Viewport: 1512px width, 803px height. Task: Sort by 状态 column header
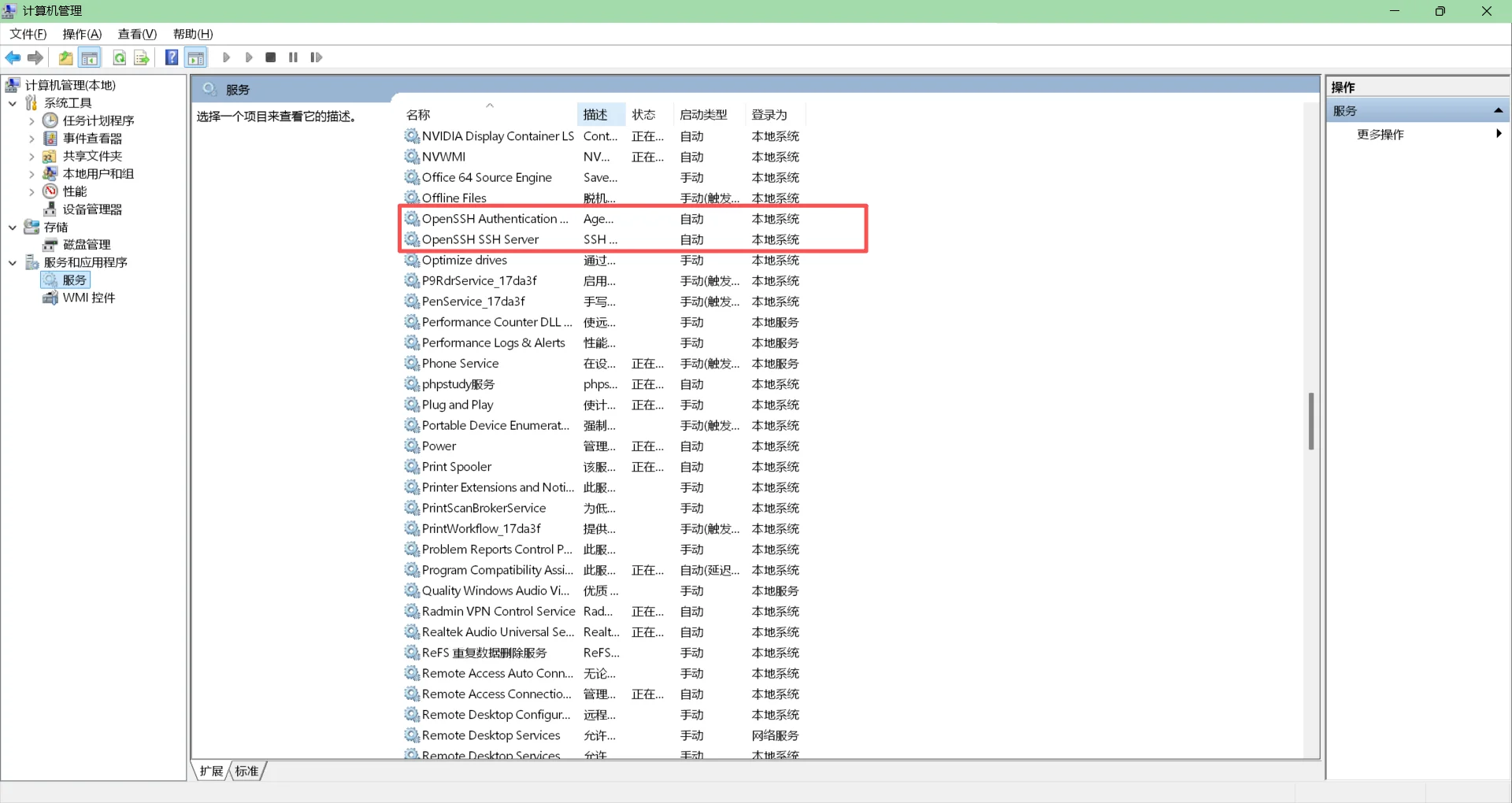pos(650,115)
